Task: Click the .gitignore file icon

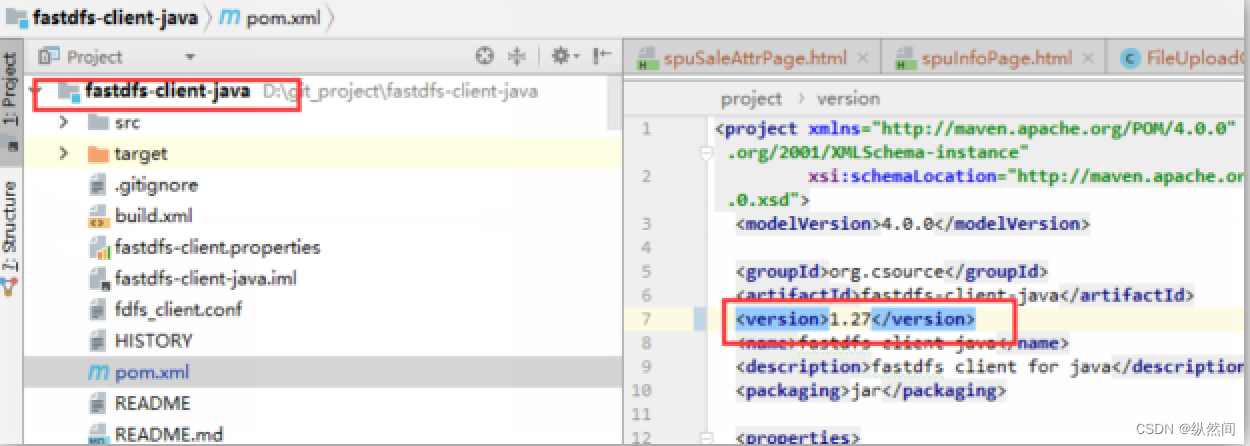Action: tap(98, 185)
